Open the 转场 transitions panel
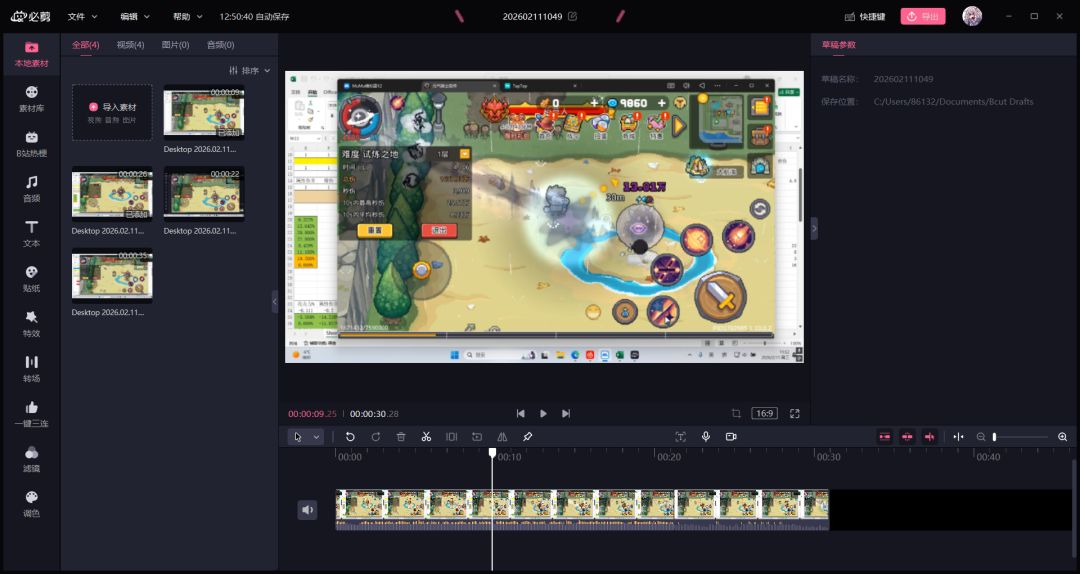This screenshot has height=574, width=1080. tap(31, 369)
